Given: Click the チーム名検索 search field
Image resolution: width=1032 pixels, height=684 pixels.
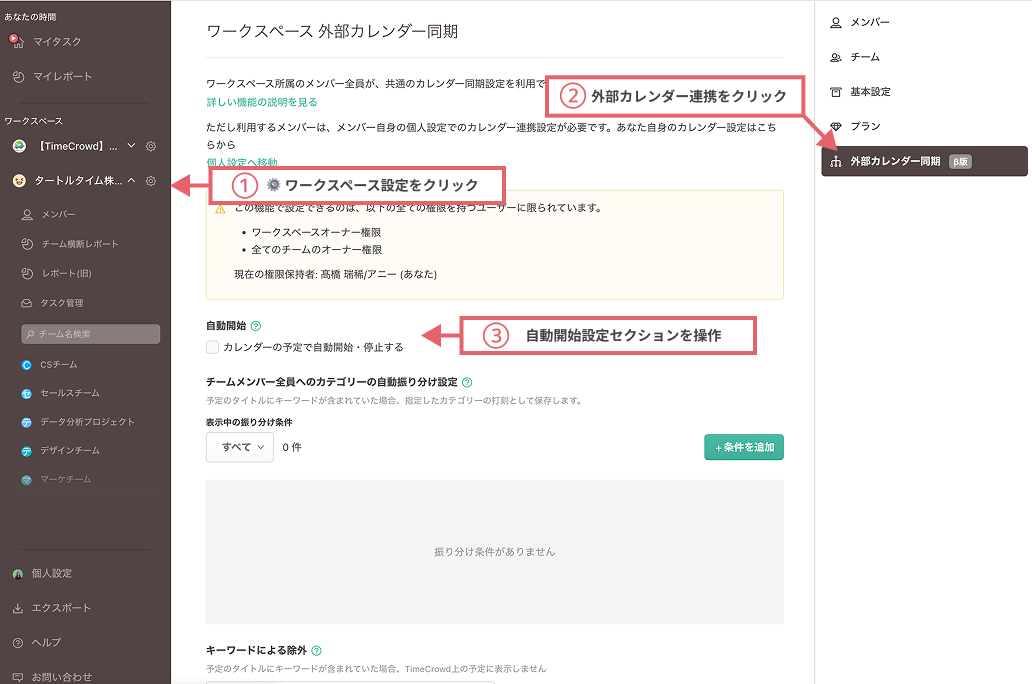Looking at the screenshot, I should [x=91, y=334].
